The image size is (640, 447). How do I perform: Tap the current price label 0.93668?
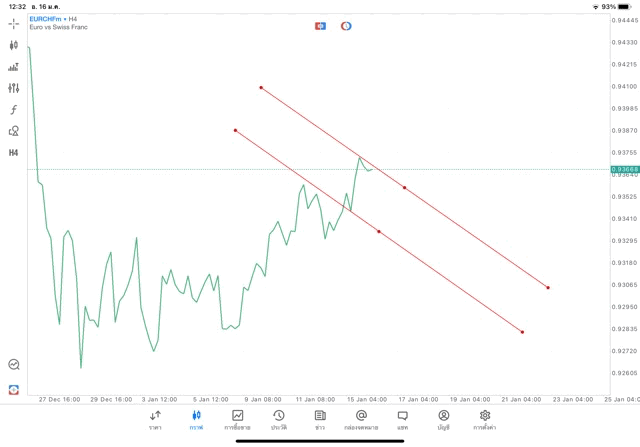click(622, 169)
